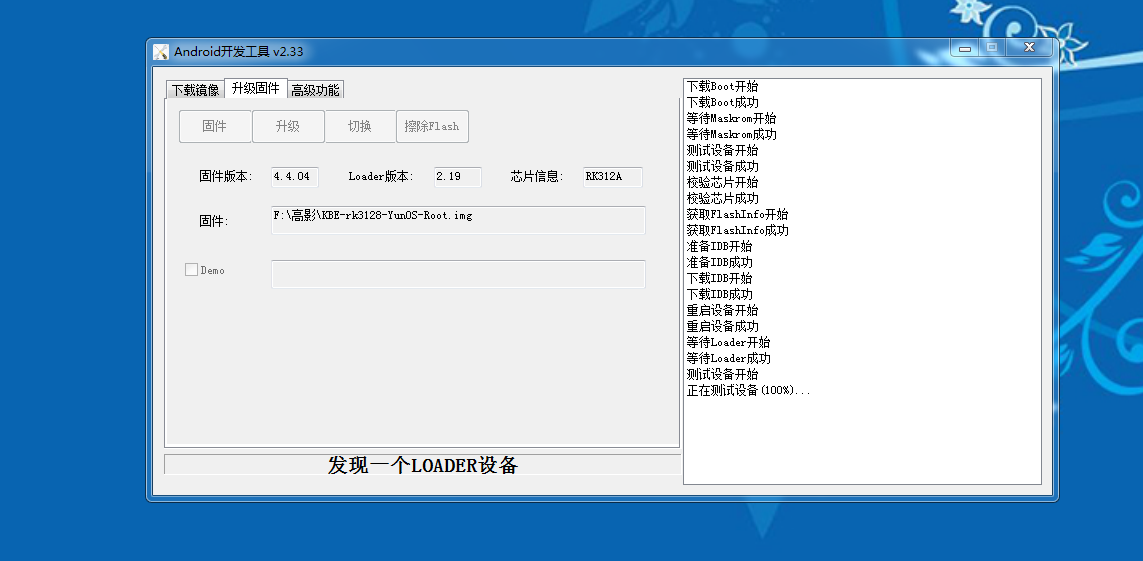Select log line 下载IDB开始

(x=719, y=278)
